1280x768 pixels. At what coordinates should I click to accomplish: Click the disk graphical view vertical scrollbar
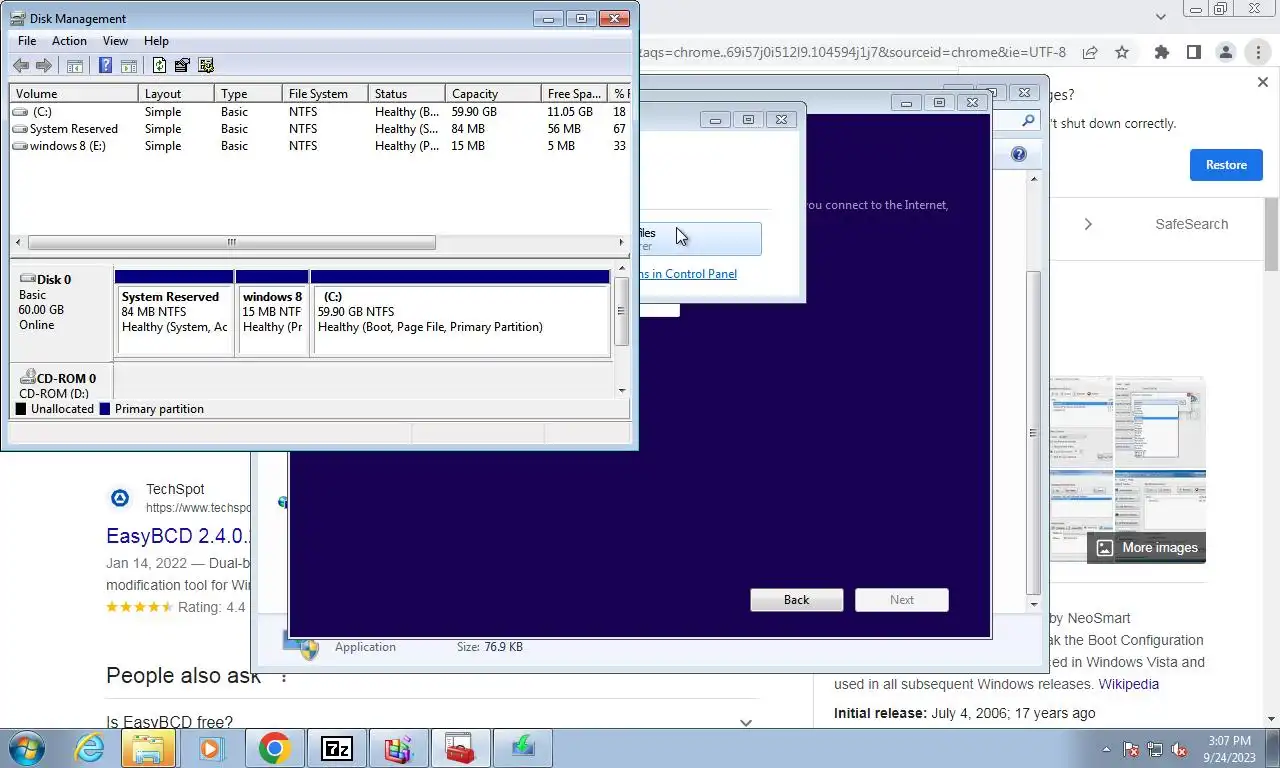point(622,311)
